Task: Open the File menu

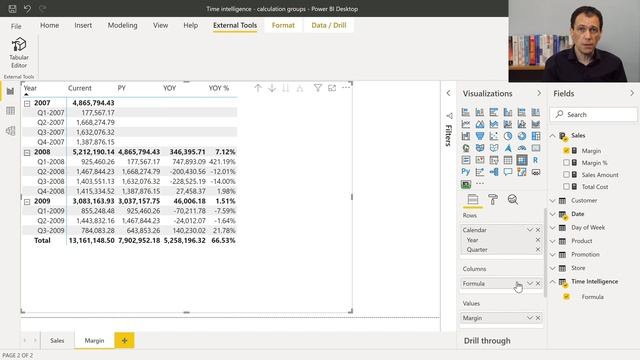Action: coord(16,26)
